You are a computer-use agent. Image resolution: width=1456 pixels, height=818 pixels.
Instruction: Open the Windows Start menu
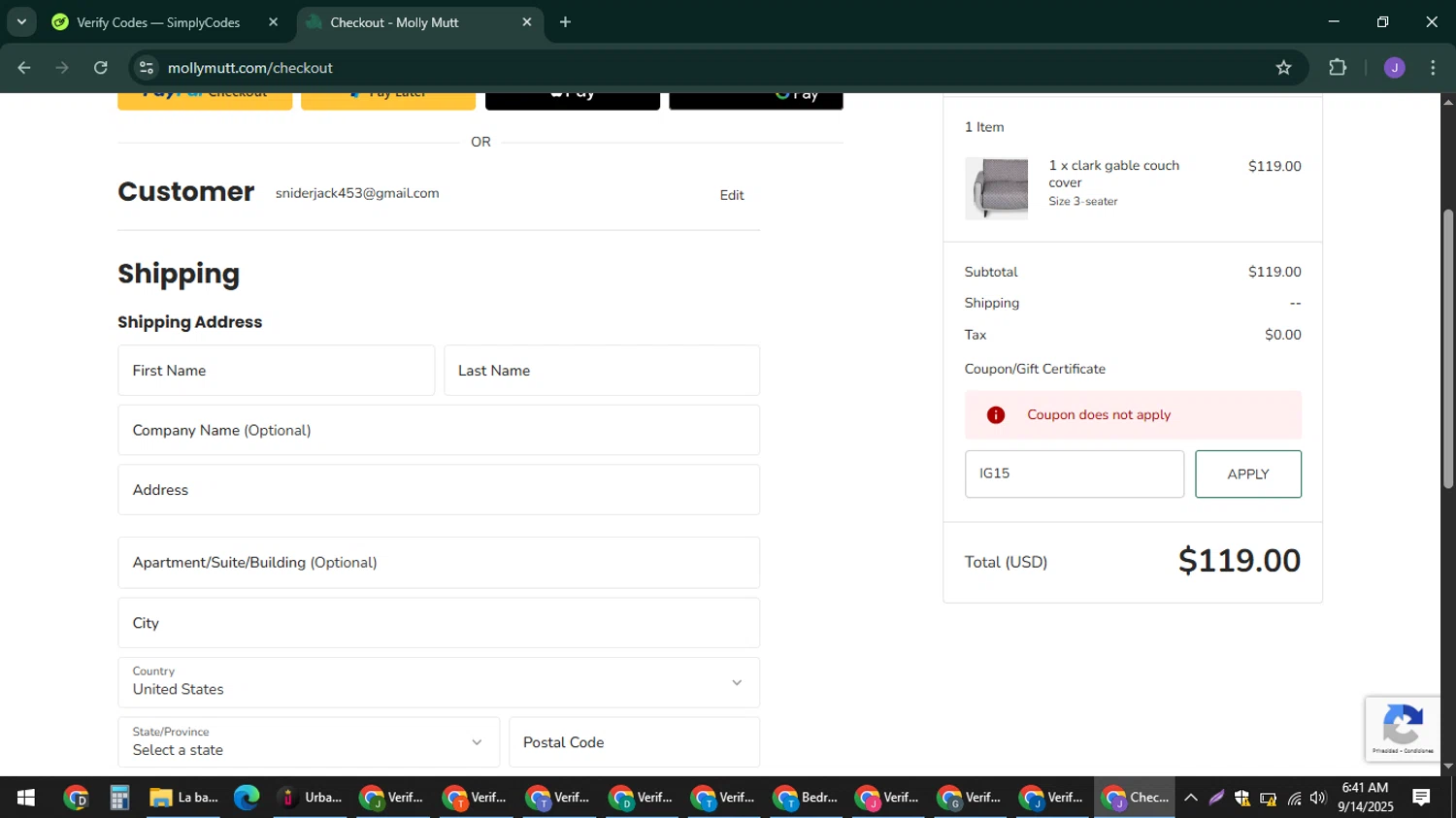pos(26,798)
